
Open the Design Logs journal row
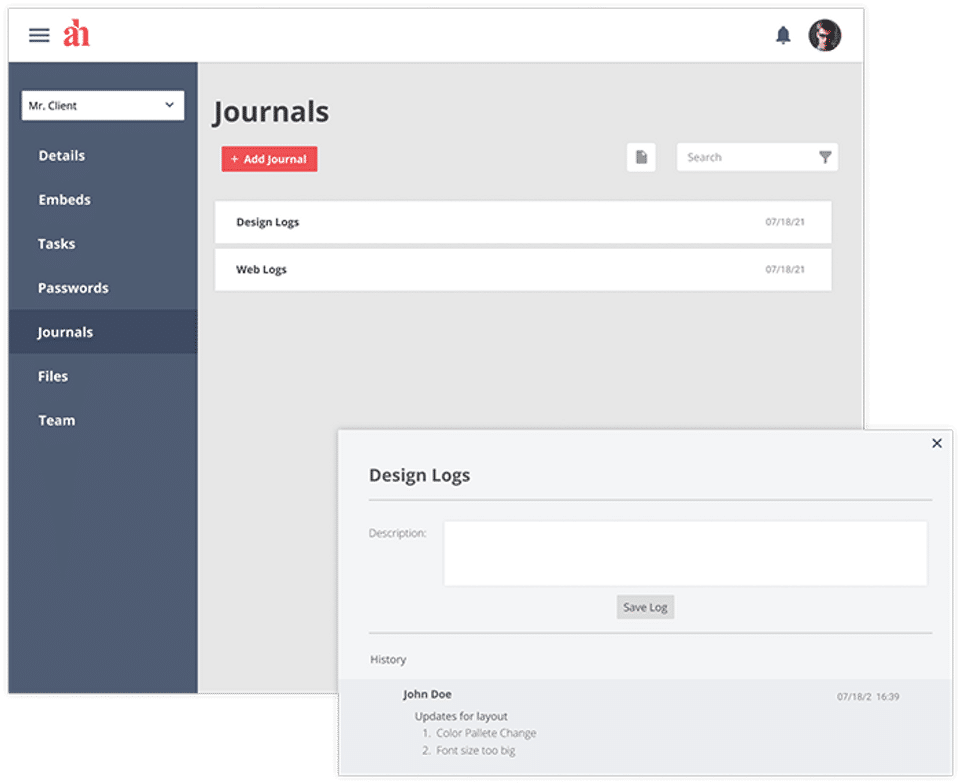(523, 222)
